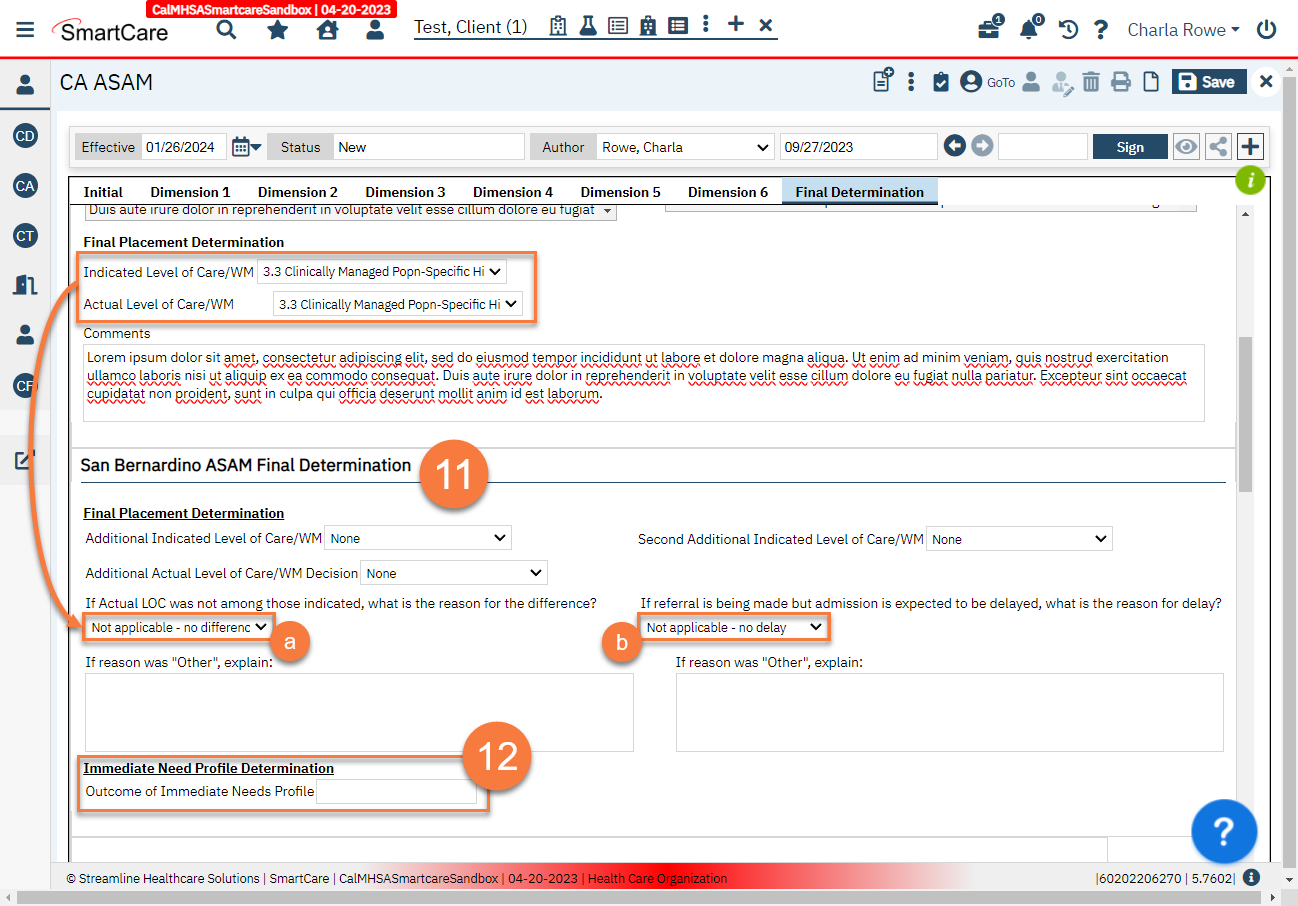This screenshot has height=906, width=1298.
Task: Open the blue help question mark bubble
Action: [1224, 831]
